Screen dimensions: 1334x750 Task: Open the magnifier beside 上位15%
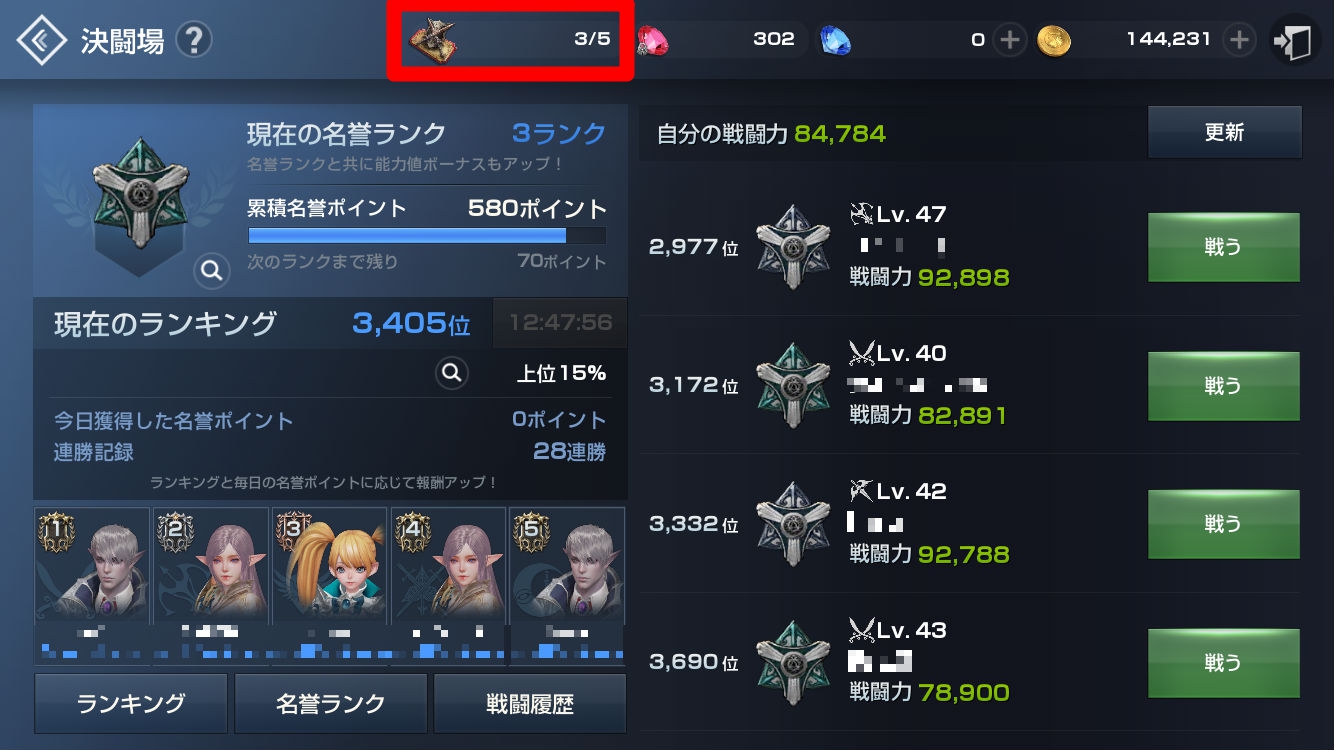pyautogui.click(x=452, y=373)
